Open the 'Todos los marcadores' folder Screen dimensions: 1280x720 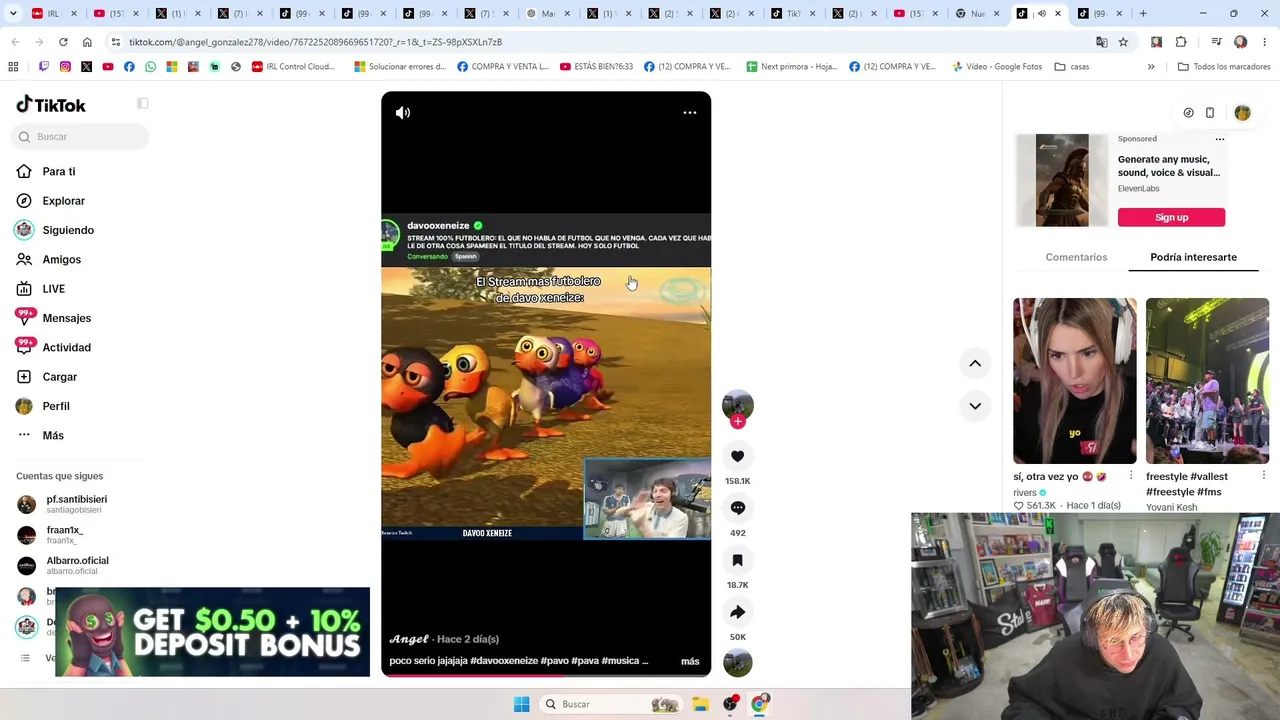coord(1224,67)
